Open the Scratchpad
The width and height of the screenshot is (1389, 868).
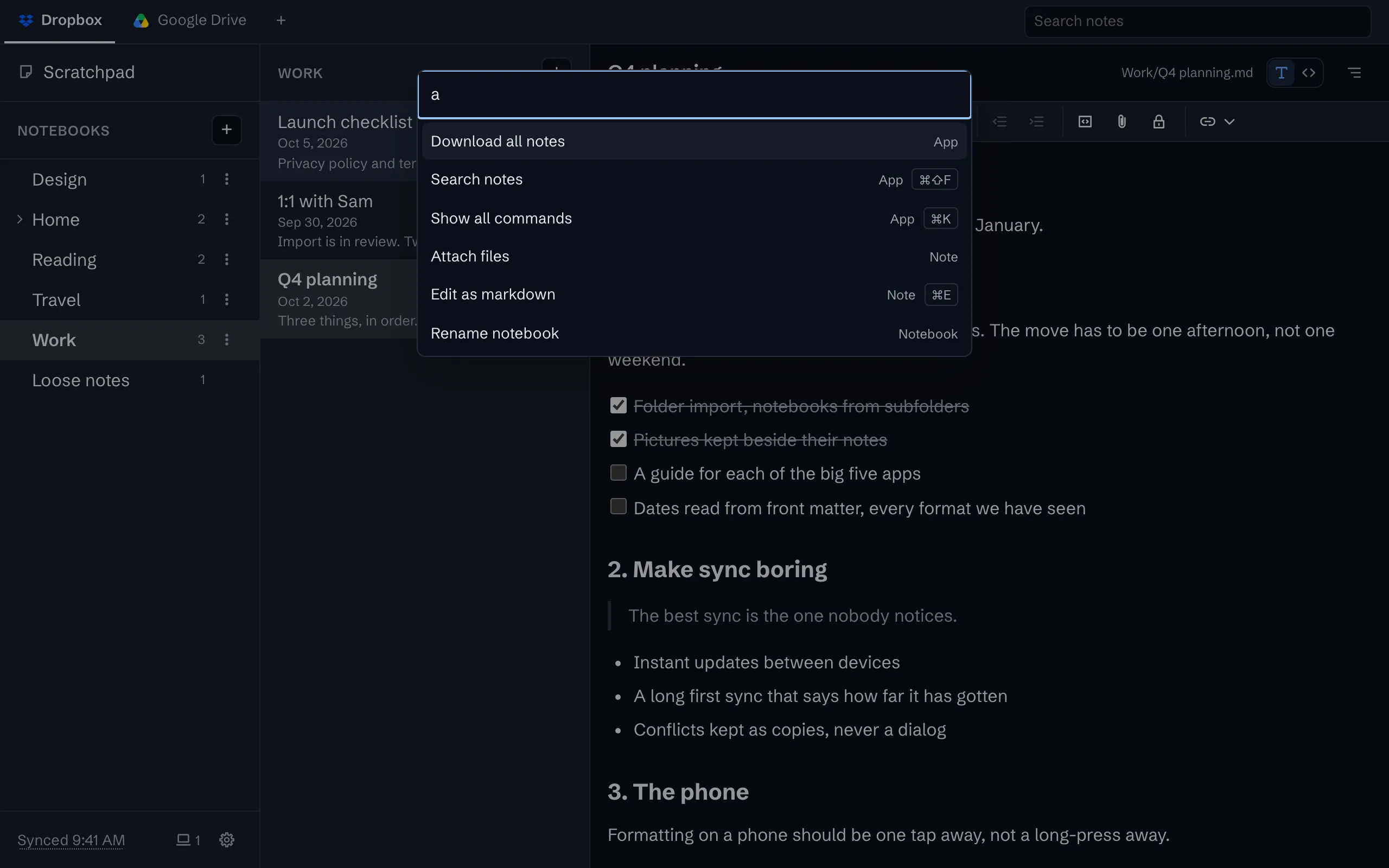point(130,72)
